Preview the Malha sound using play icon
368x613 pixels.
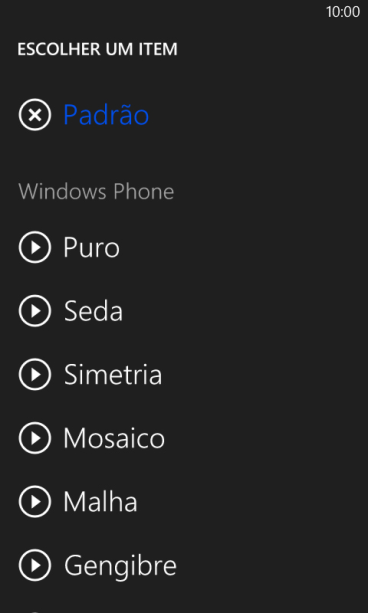point(35,502)
